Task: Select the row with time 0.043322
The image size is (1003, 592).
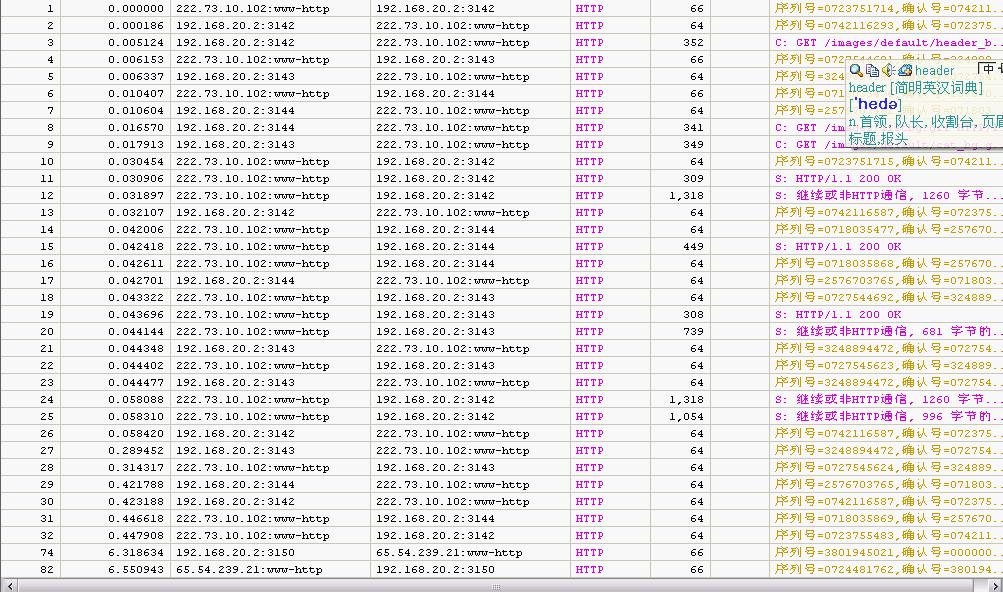Action: pos(502,297)
